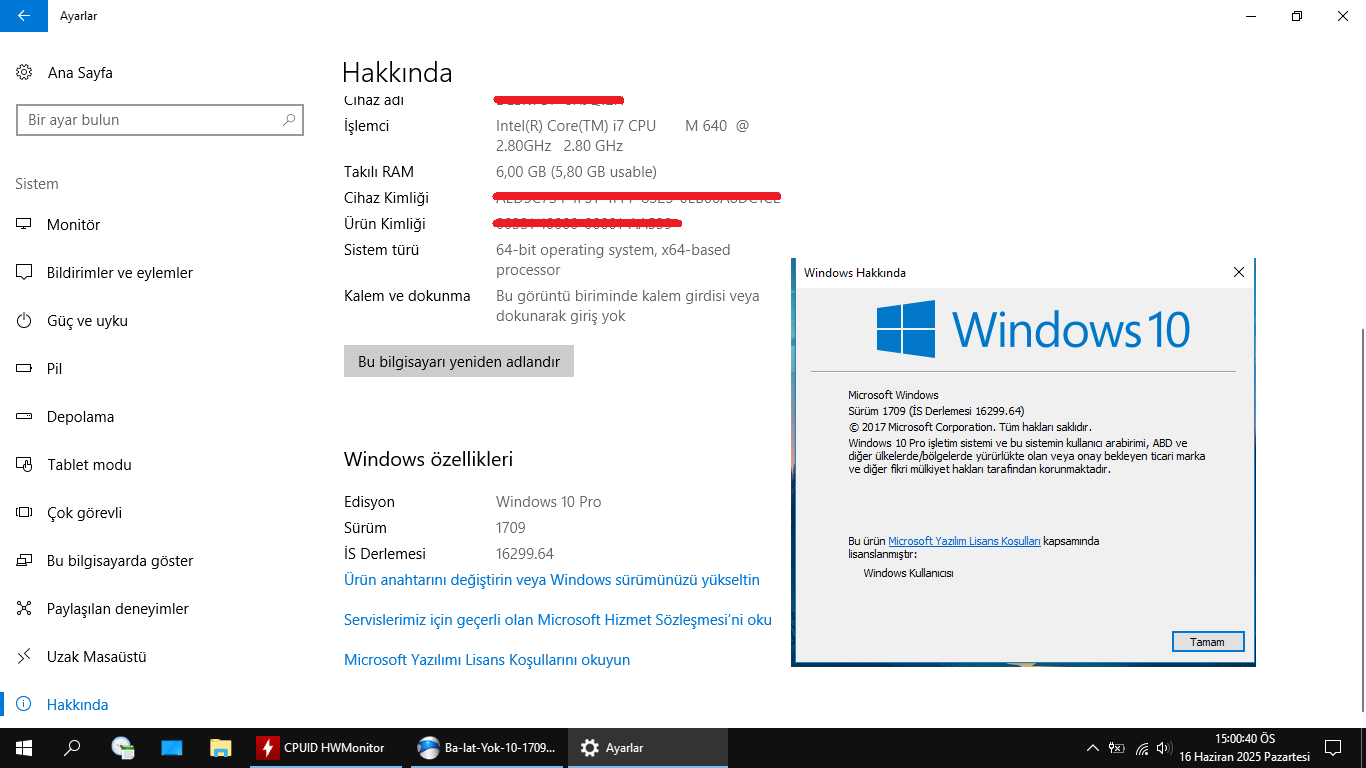Click the 'Cihaz Kimliği' label
The height and width of the screenshot is (768, 1366).
click(x=386, y=198)
